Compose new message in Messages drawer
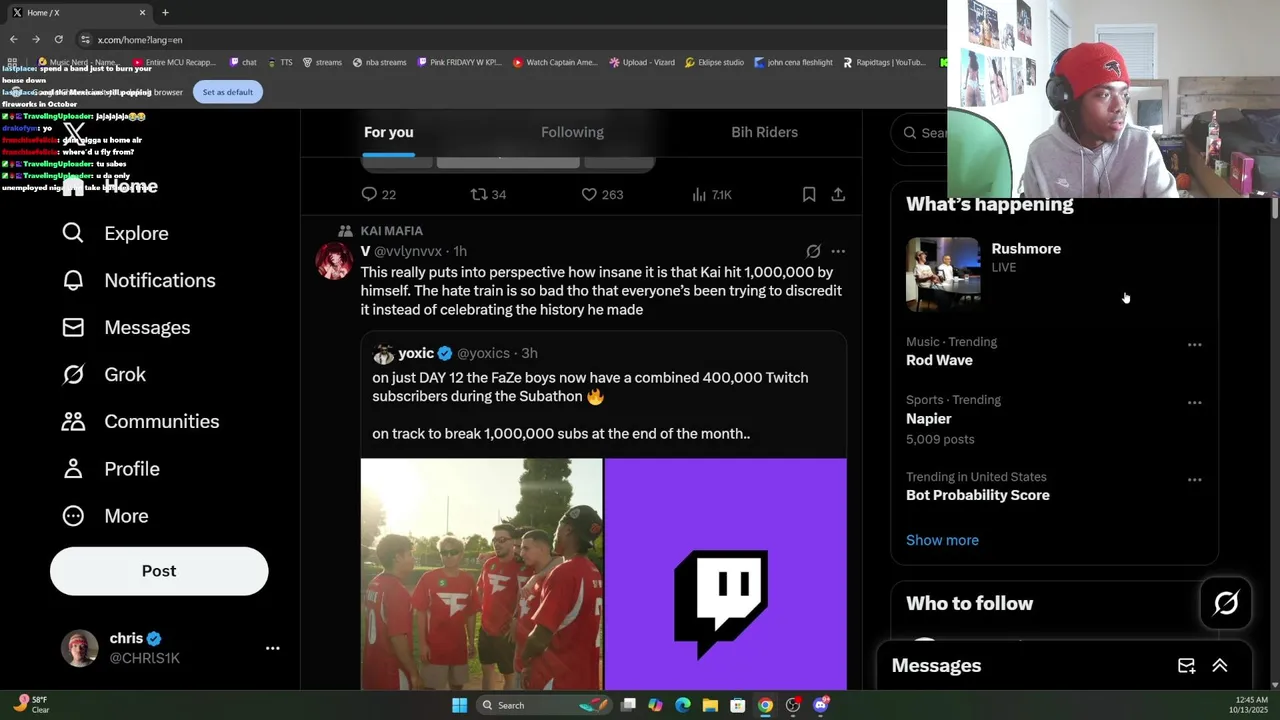The width and height of the screenshot is (1280, 720). coord(1186,665)
